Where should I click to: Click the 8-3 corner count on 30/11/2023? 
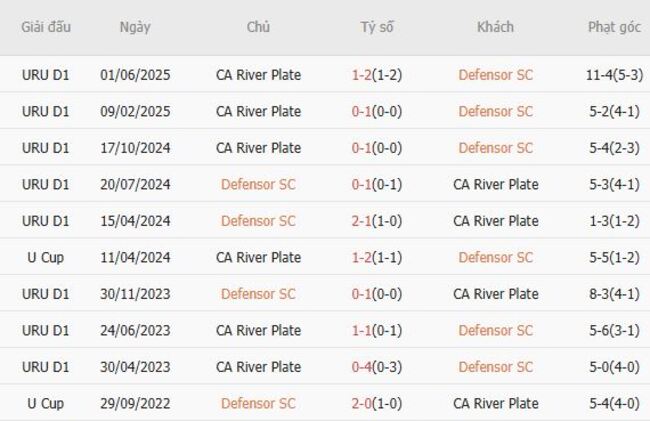point(614,294)
